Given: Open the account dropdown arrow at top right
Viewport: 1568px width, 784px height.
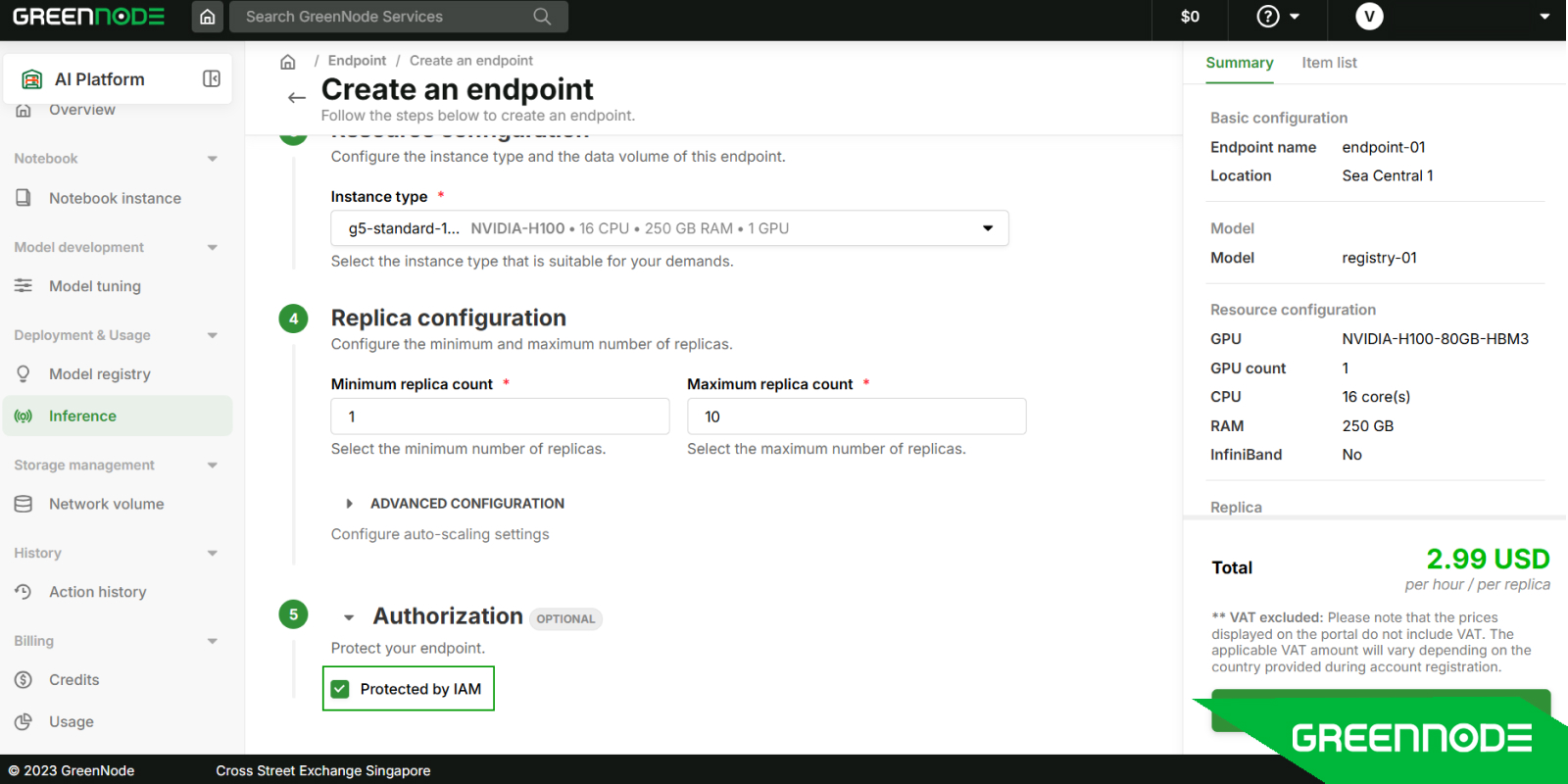Looking at the screenshot, I should [1544, 17].
